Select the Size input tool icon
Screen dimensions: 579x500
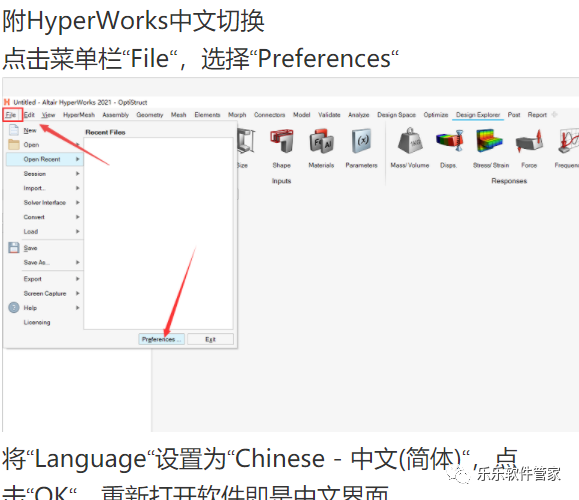[246, 141]
